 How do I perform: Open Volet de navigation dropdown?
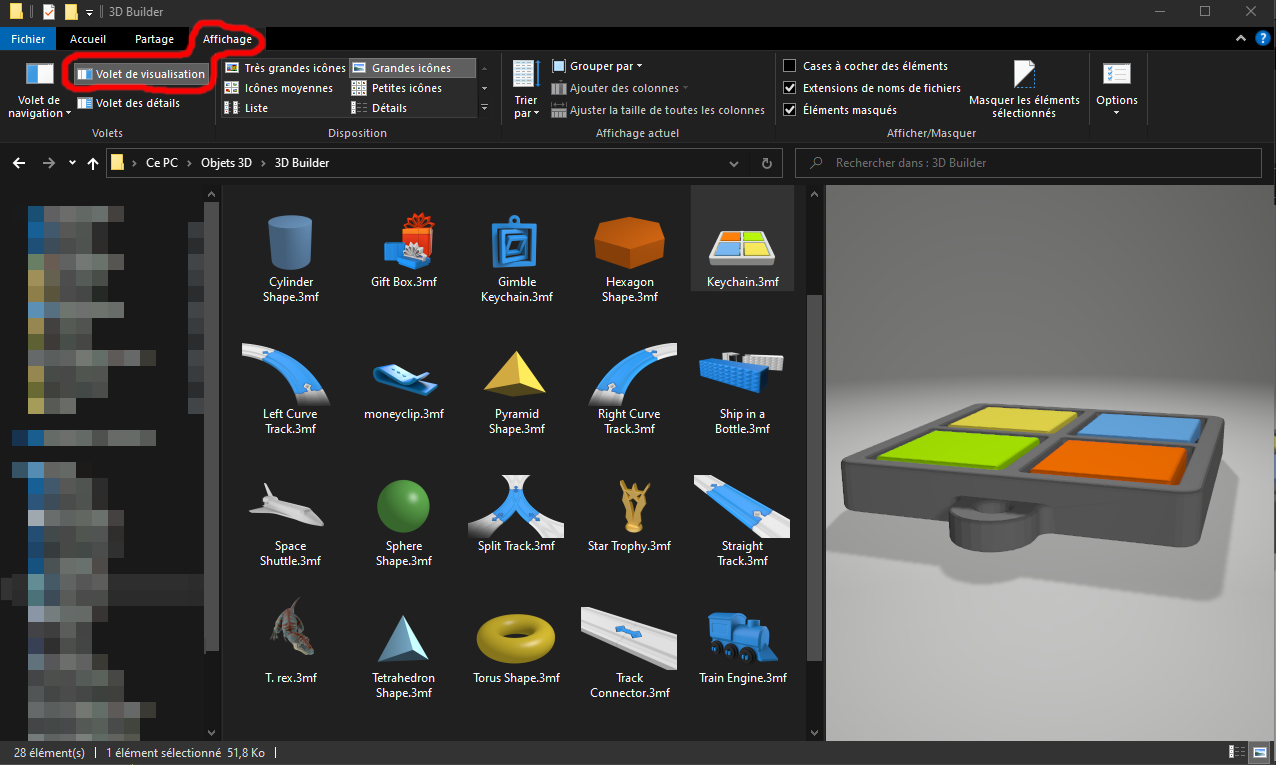40,91
